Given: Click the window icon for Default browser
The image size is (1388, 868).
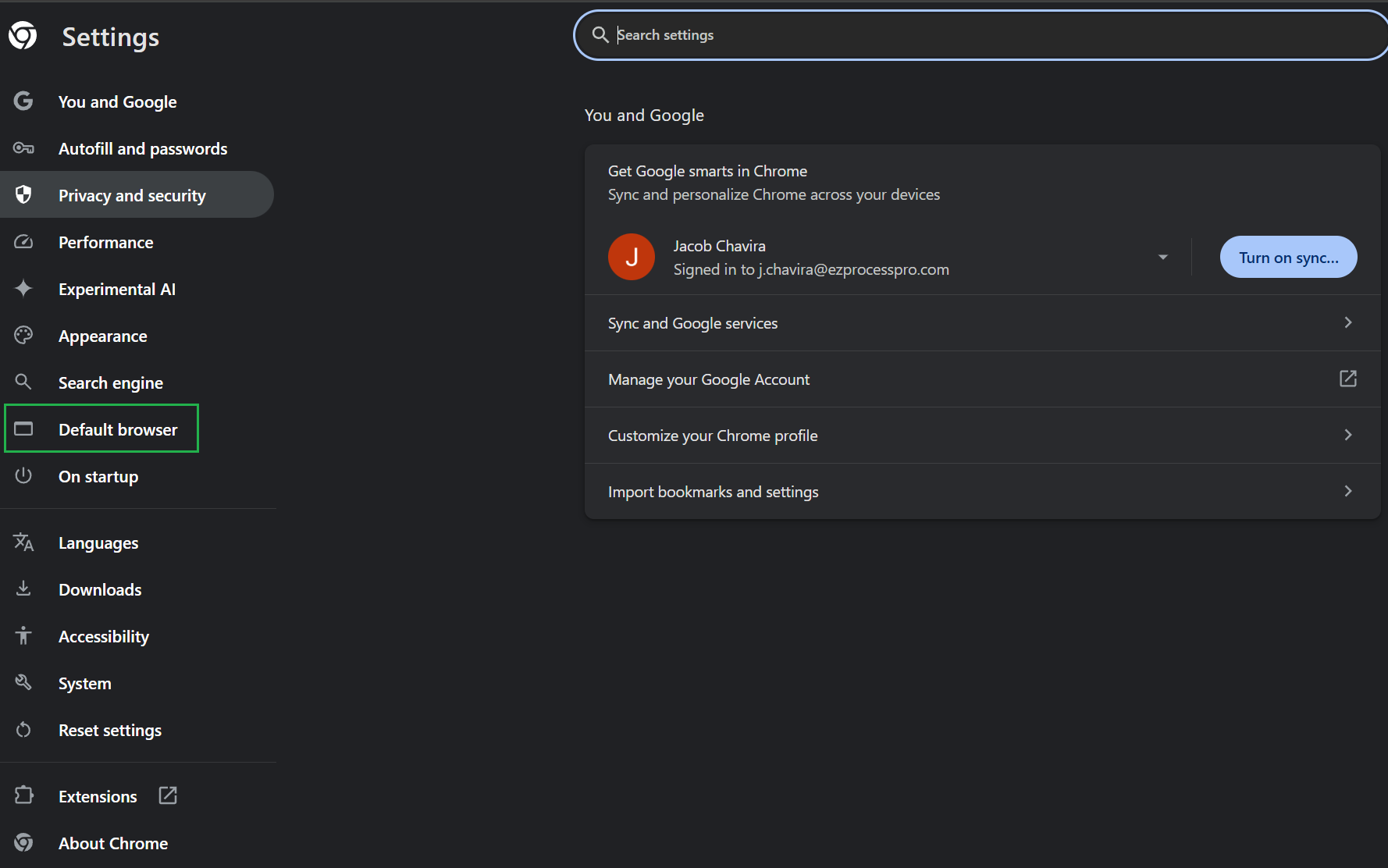Looking at the screenshot, I should click(23, 429).
